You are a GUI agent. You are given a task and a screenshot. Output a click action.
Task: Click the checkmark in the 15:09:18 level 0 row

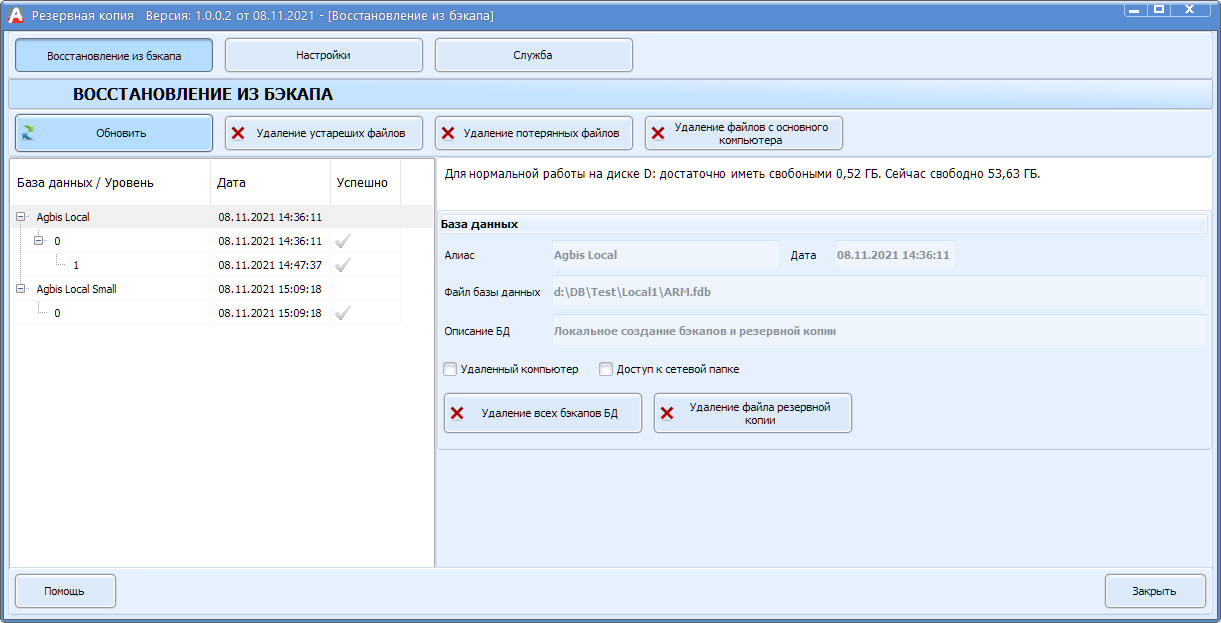(x=343, y=313)
